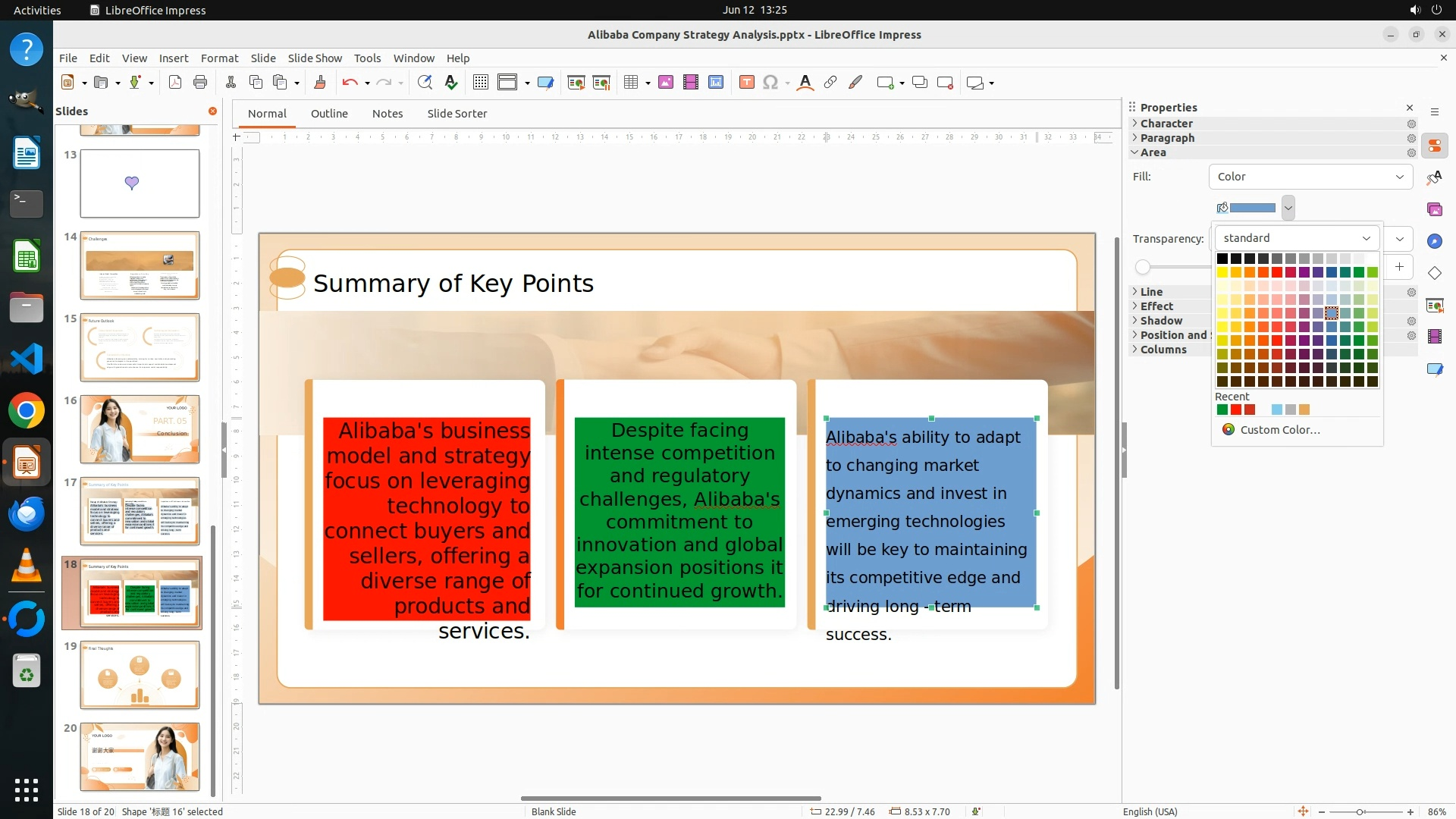The height and width of the screenshot is (819, 1456).
Task: Click the Custom Color… button
Action: point(1279,430)
